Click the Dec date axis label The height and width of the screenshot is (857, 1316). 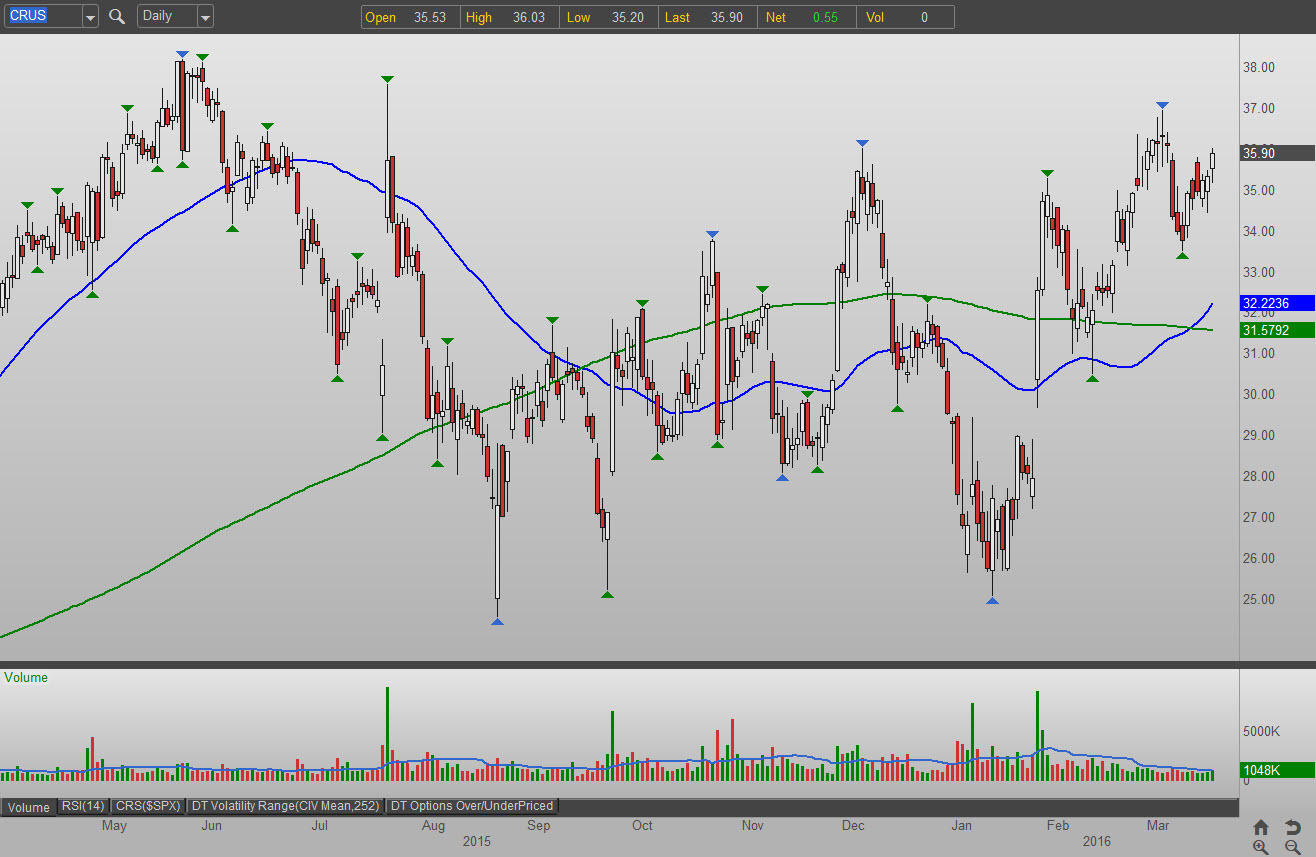pyautogui.click(x=853, y=826)
